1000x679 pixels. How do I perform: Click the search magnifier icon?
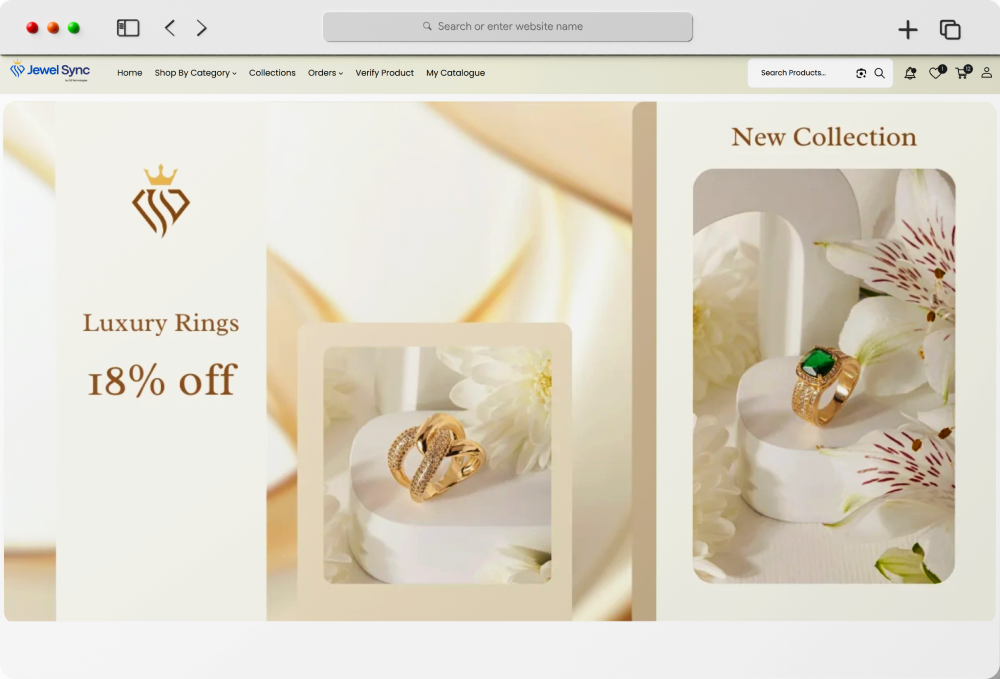(880, 73)
